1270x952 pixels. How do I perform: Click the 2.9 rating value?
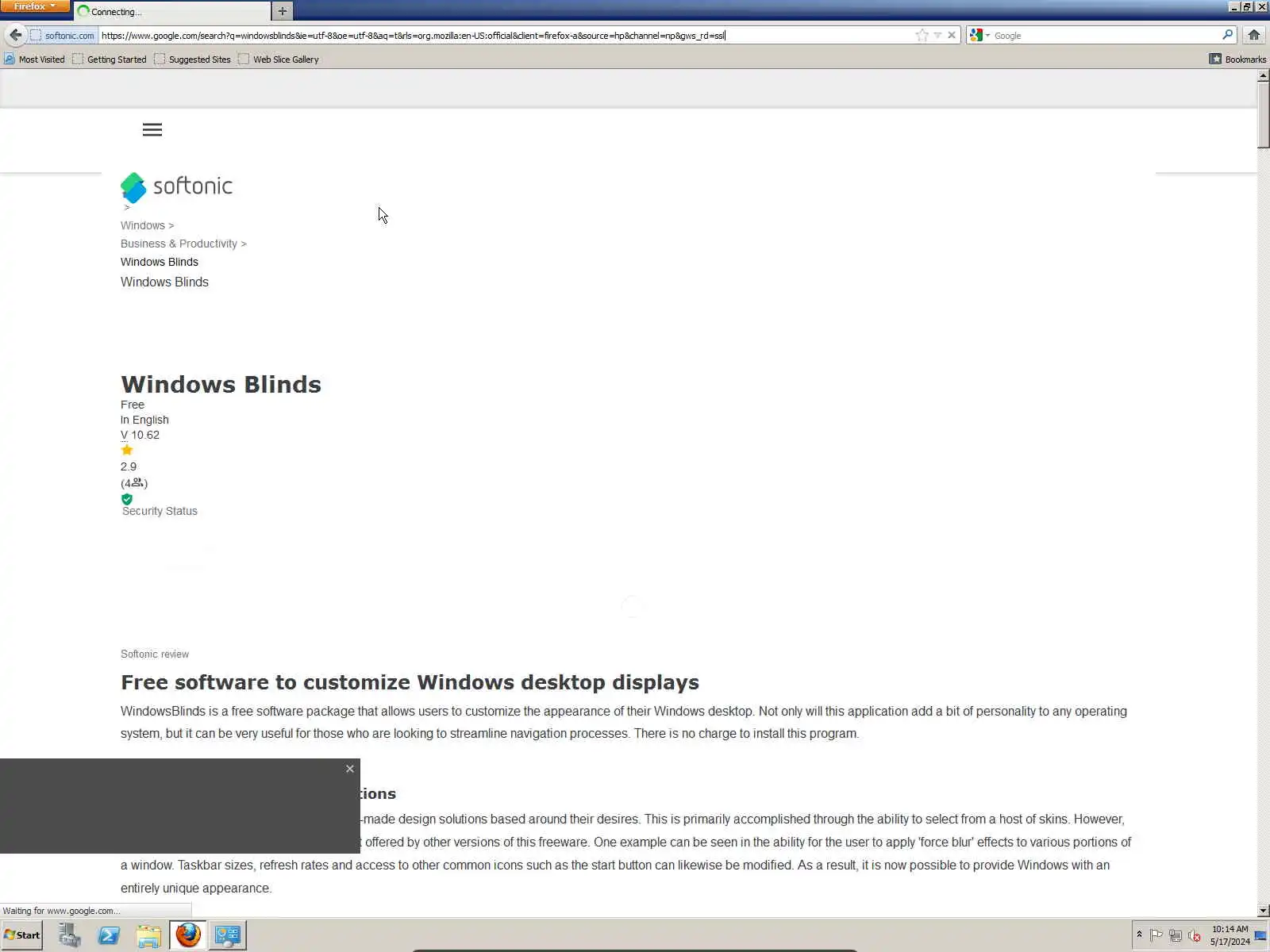point(129,466)
